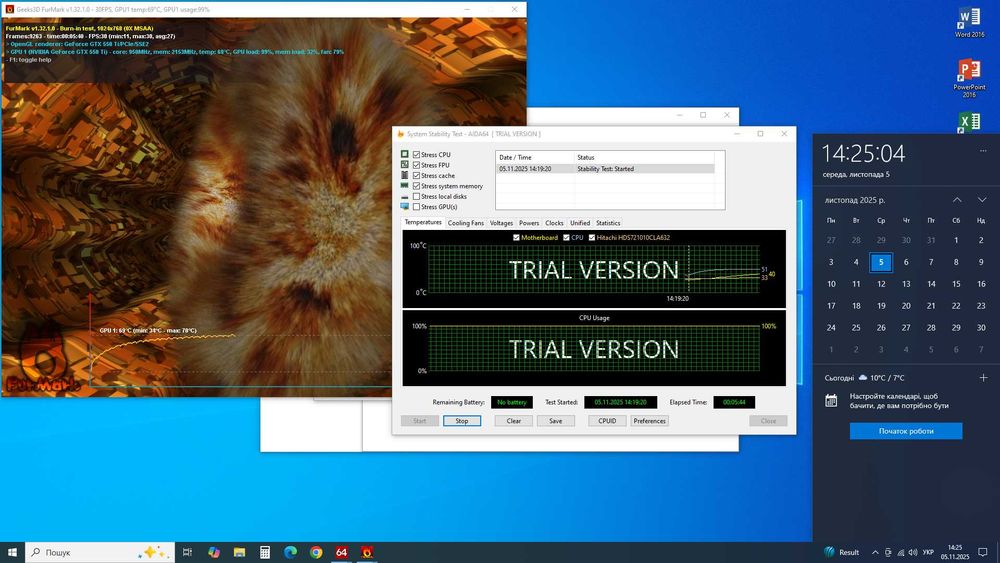The height and width of the screenshot is (563, 1000).
Task: Uncheck the Stress CPU checkbox
Action: click(417, 155)
